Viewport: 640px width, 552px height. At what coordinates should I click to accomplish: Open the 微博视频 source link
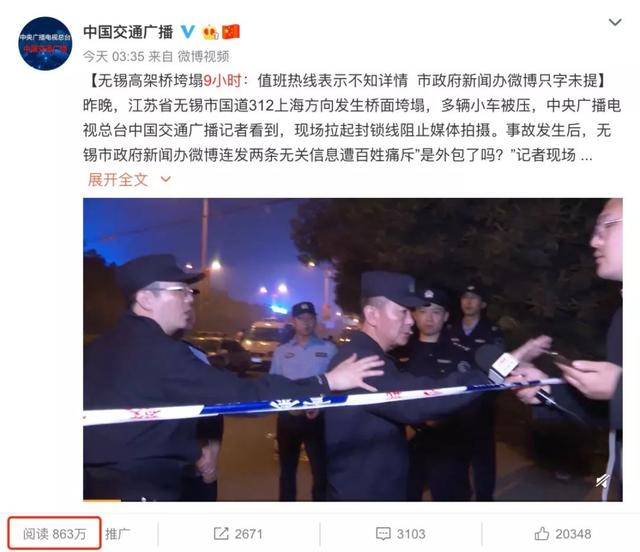[203, 56]
